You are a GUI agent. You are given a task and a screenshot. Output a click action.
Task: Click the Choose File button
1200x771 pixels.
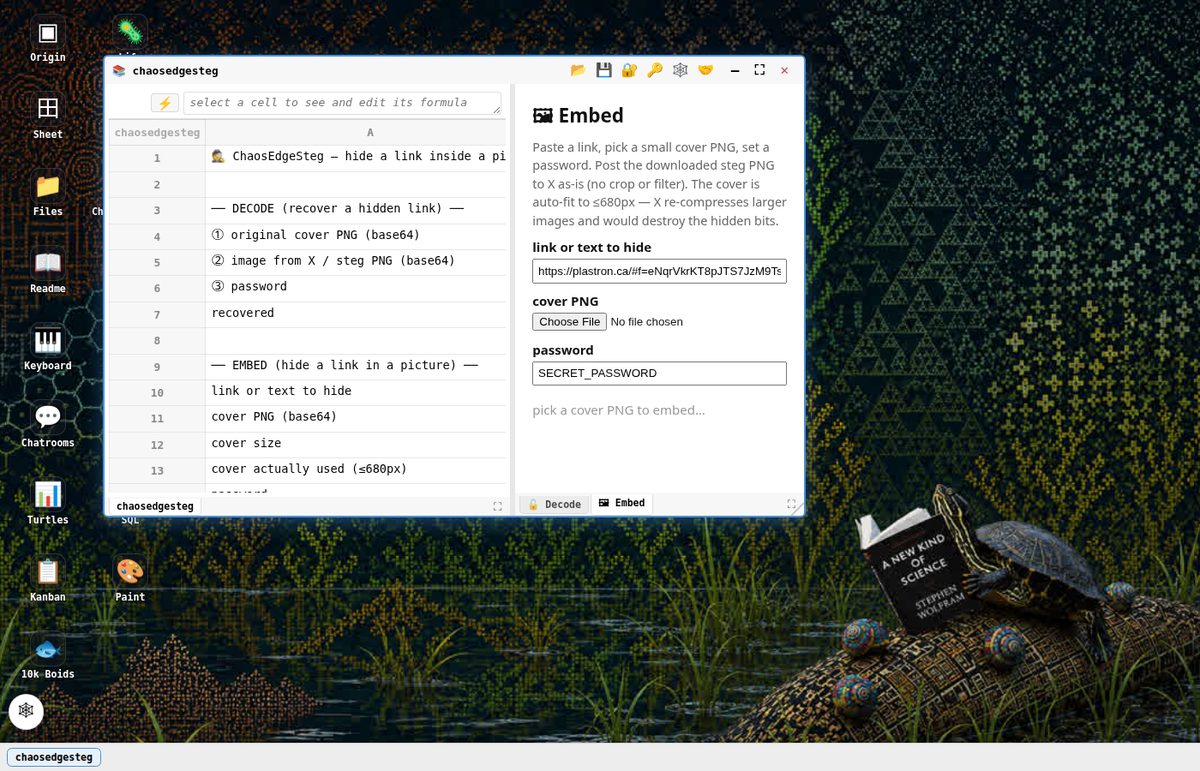click(569, 321)
